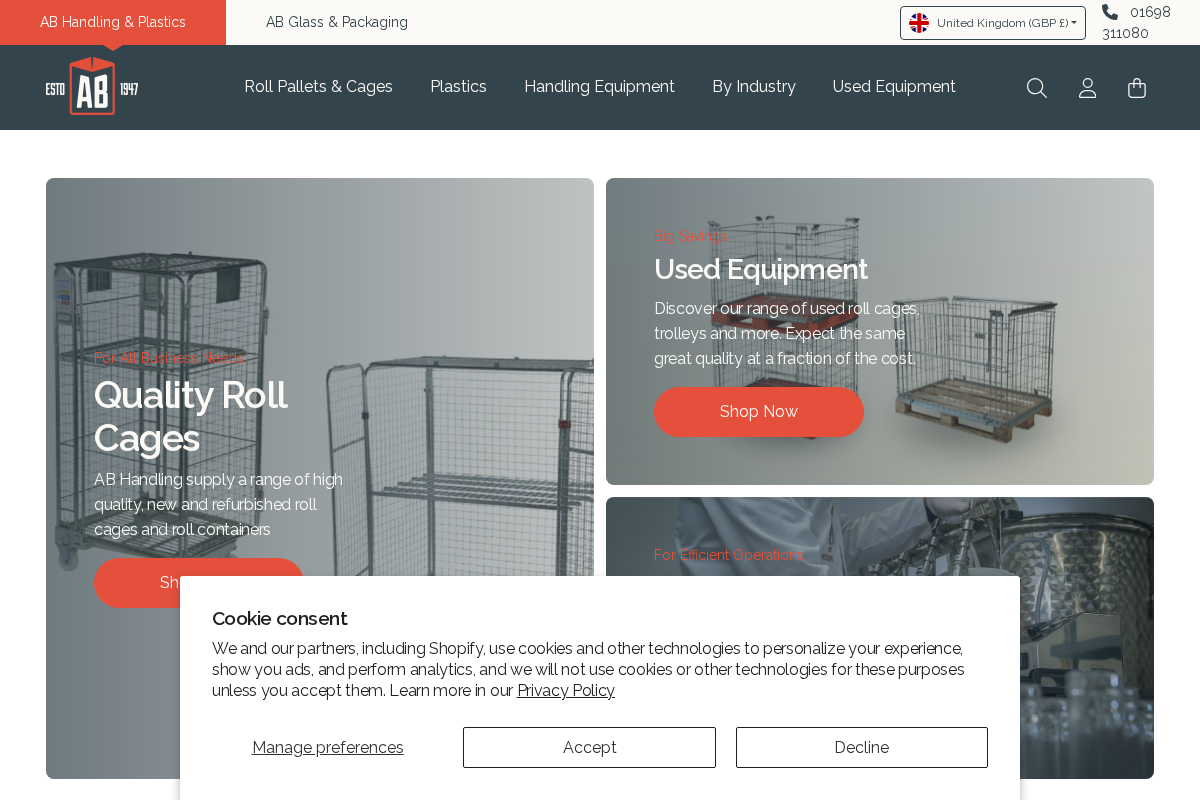Click Shop Now under Used Equipment
The width and height of the screenshot is (1200, 800).
(758, 412)
